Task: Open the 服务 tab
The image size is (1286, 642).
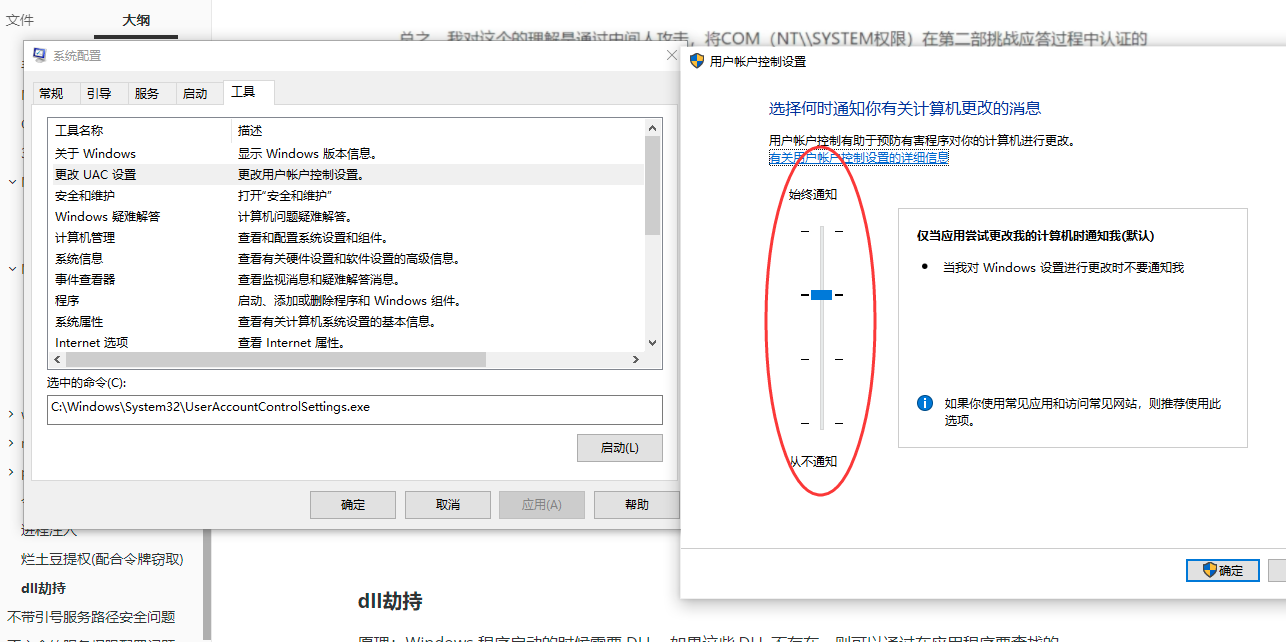Action: coord(147,93)
